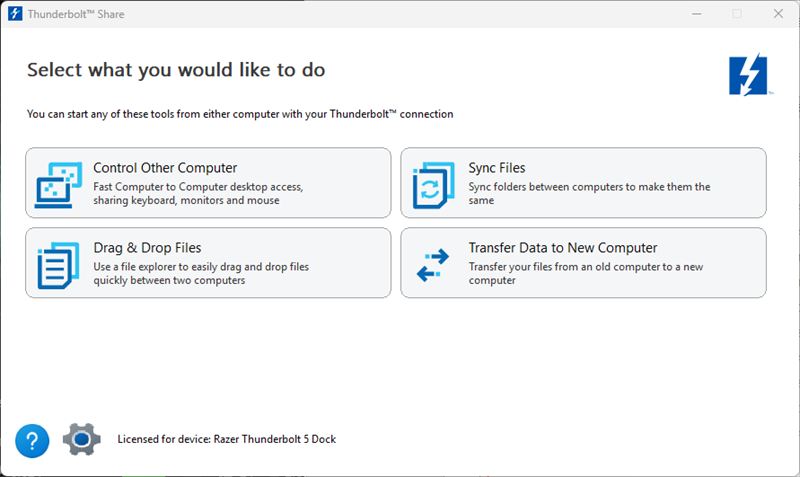
Task: Close the Thunderbolt Share window
Action: pos(779,14)
